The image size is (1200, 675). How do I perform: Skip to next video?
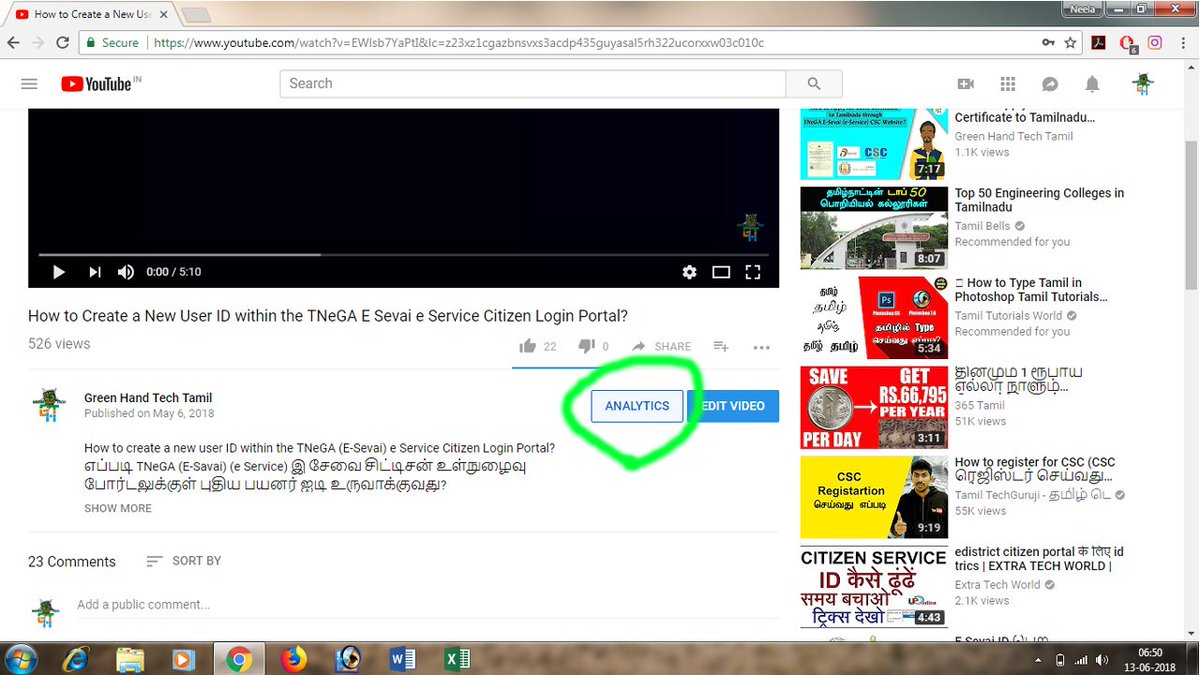coord(94,272)
